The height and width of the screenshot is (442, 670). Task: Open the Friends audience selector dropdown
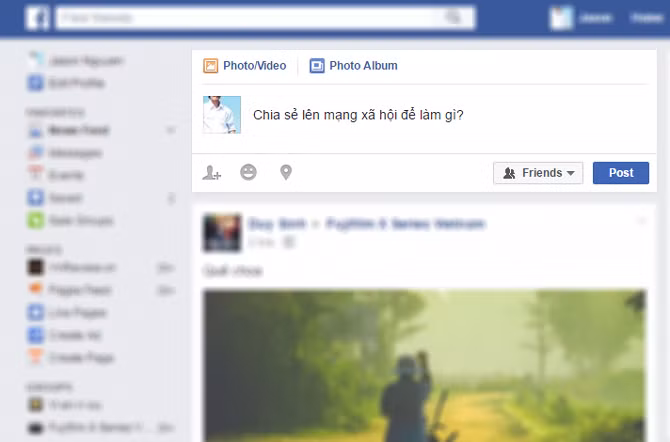[x=537, y=173]
